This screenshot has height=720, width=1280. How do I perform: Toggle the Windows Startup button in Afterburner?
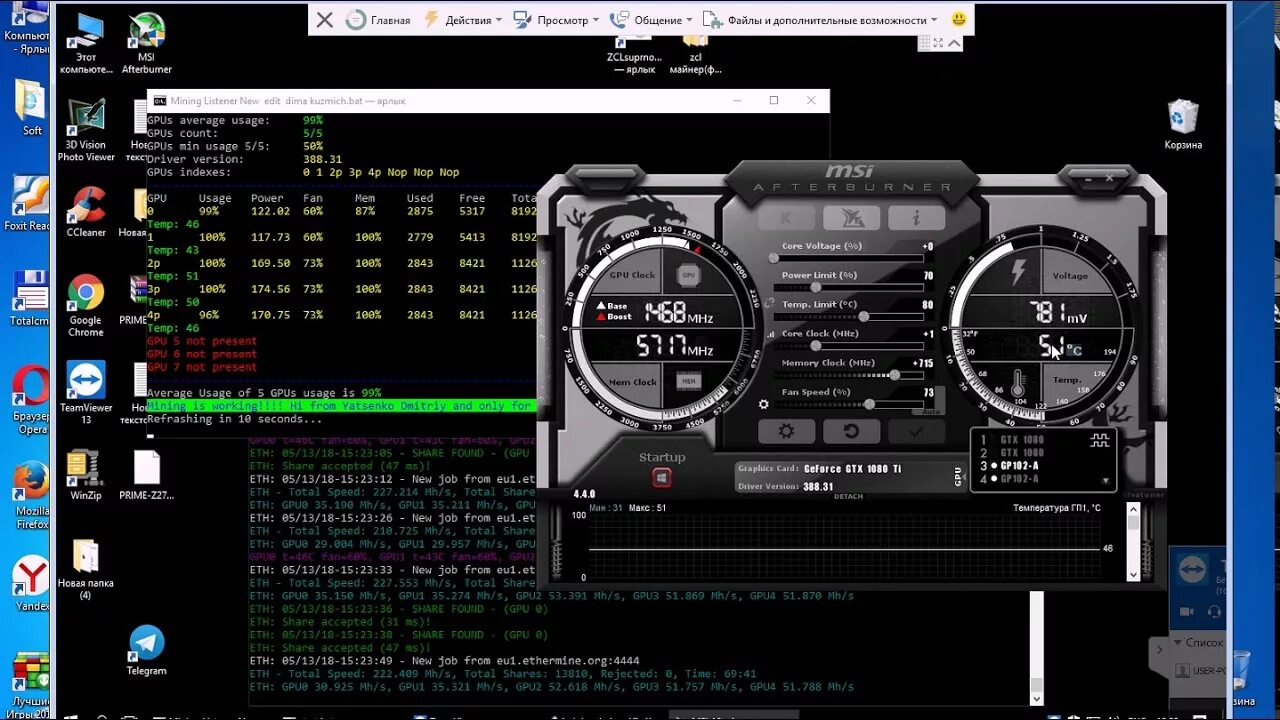point(661,478)
